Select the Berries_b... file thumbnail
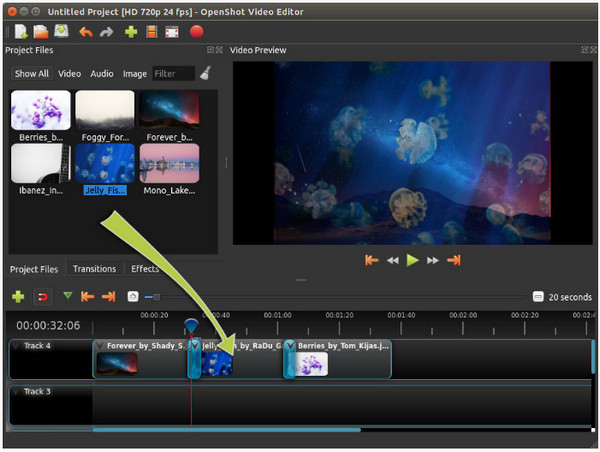 [x=41, y=110]
